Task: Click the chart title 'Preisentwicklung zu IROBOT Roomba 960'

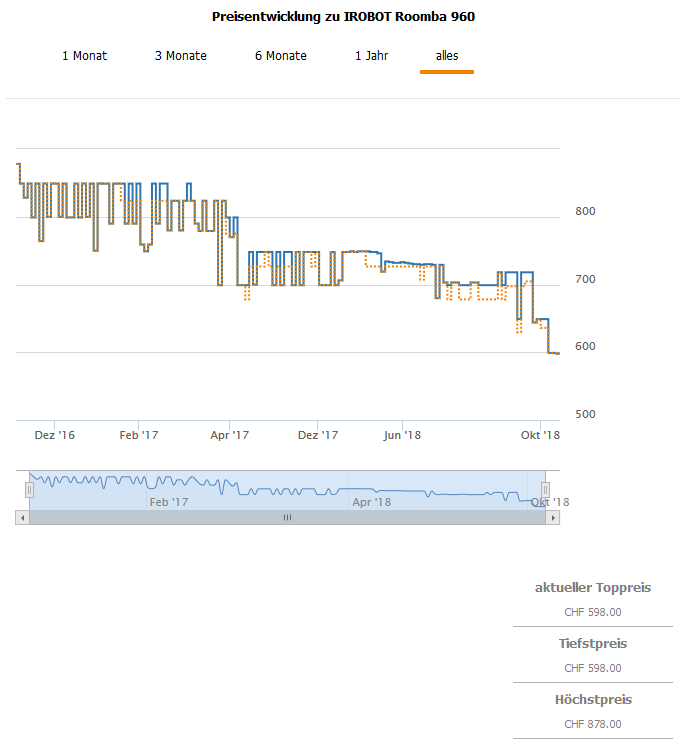Action: click(343, 17)
